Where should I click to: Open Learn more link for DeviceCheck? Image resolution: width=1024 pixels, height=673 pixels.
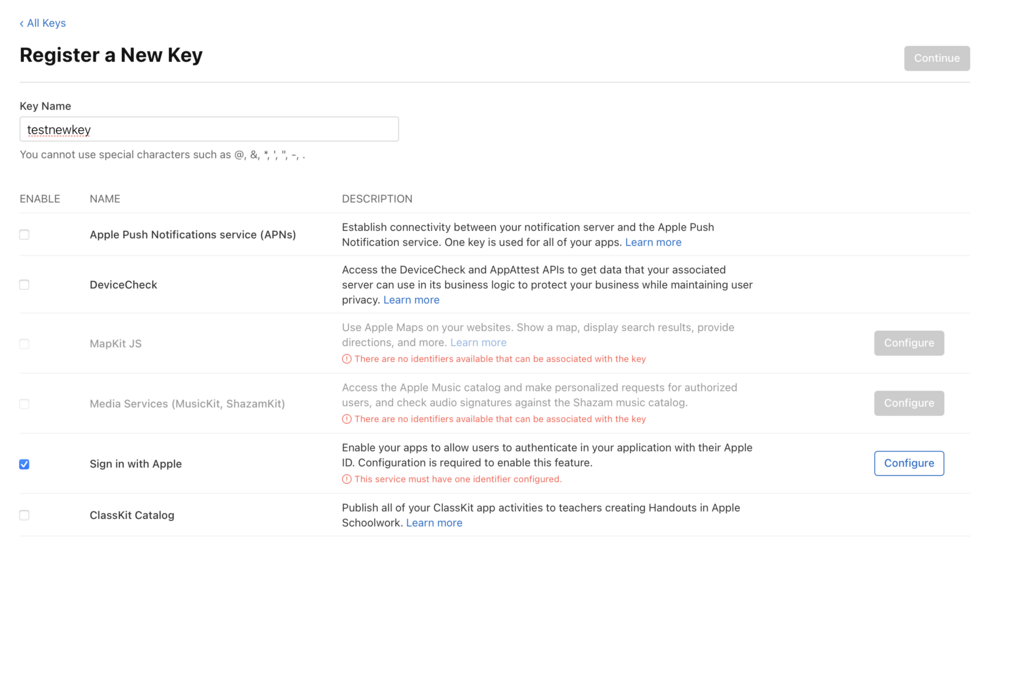(411, 300)
